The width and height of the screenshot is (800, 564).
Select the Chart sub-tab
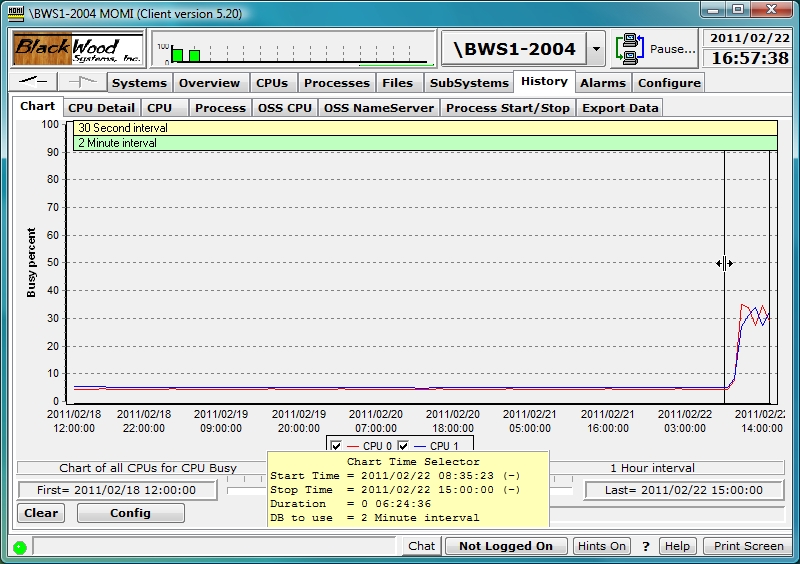coord(37,106)
